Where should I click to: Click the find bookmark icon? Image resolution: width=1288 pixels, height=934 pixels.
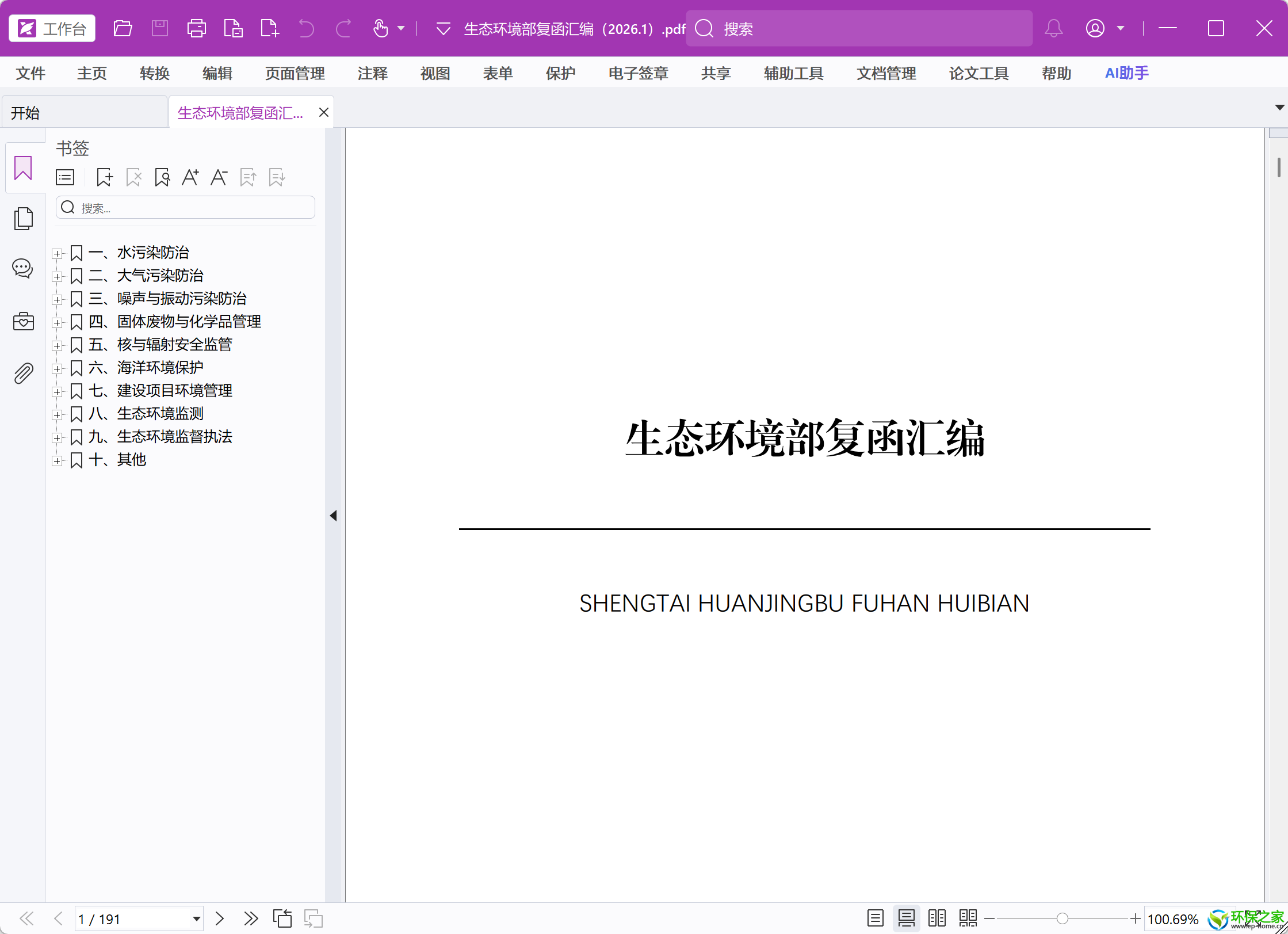tap(162, 177)
